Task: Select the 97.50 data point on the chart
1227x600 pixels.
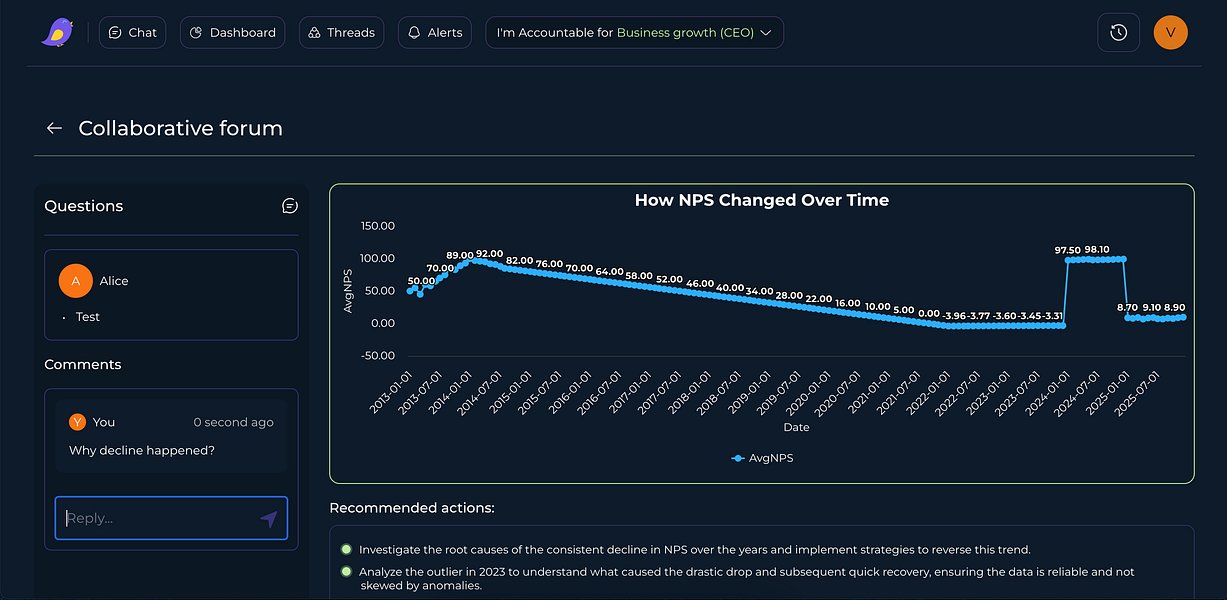Action: [x=1069, y=261]
